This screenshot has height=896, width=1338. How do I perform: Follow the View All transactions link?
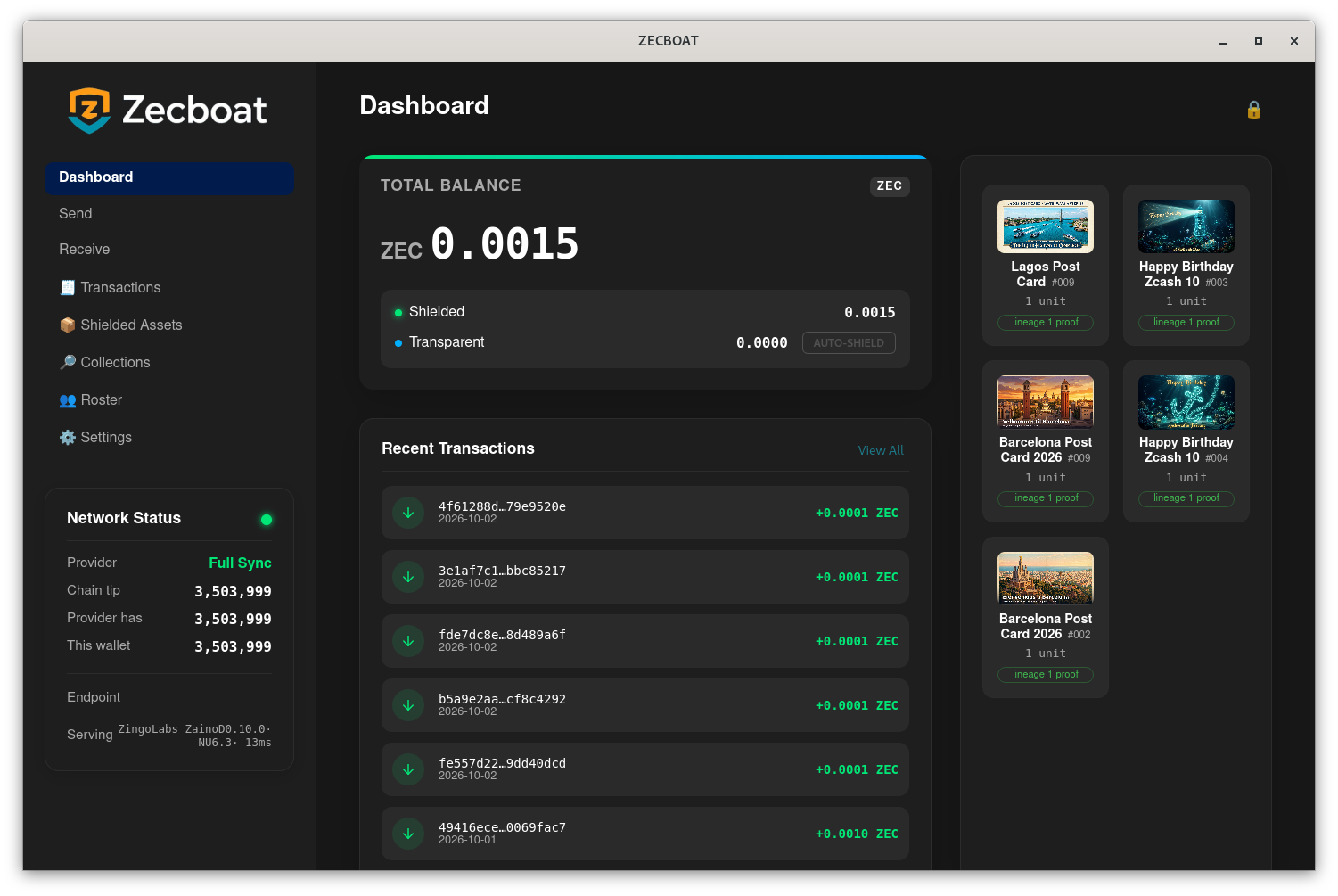881,450
